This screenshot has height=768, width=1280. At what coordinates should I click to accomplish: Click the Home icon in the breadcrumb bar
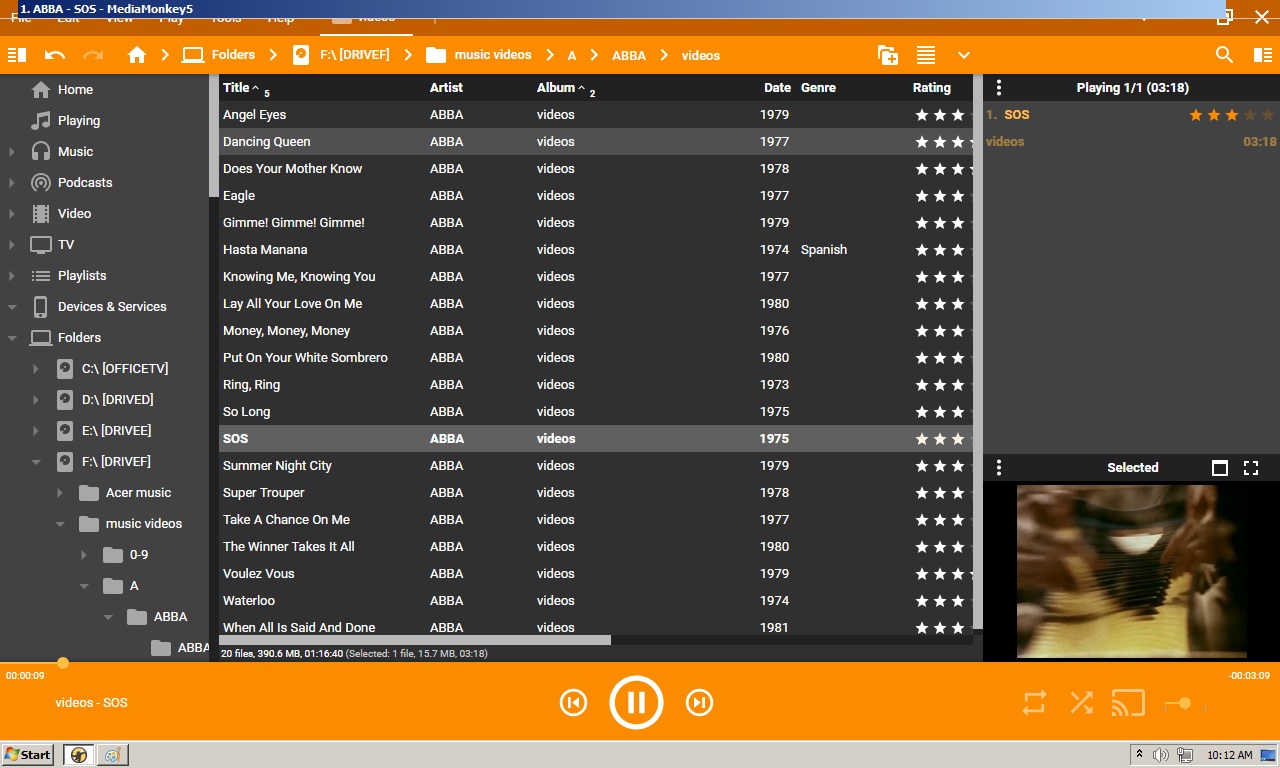tap(137, 55)
